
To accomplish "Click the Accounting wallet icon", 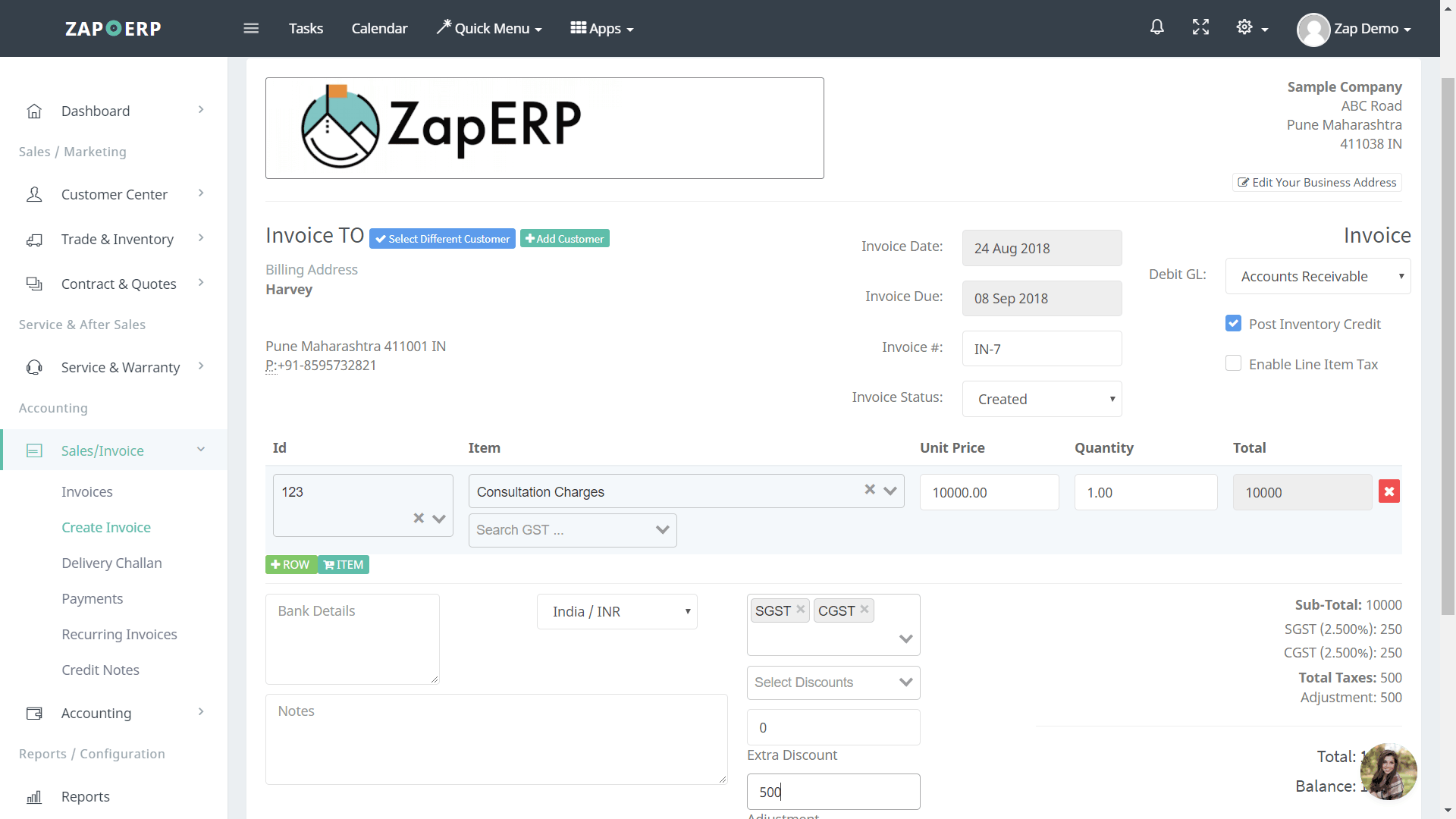I will point(34,713).
